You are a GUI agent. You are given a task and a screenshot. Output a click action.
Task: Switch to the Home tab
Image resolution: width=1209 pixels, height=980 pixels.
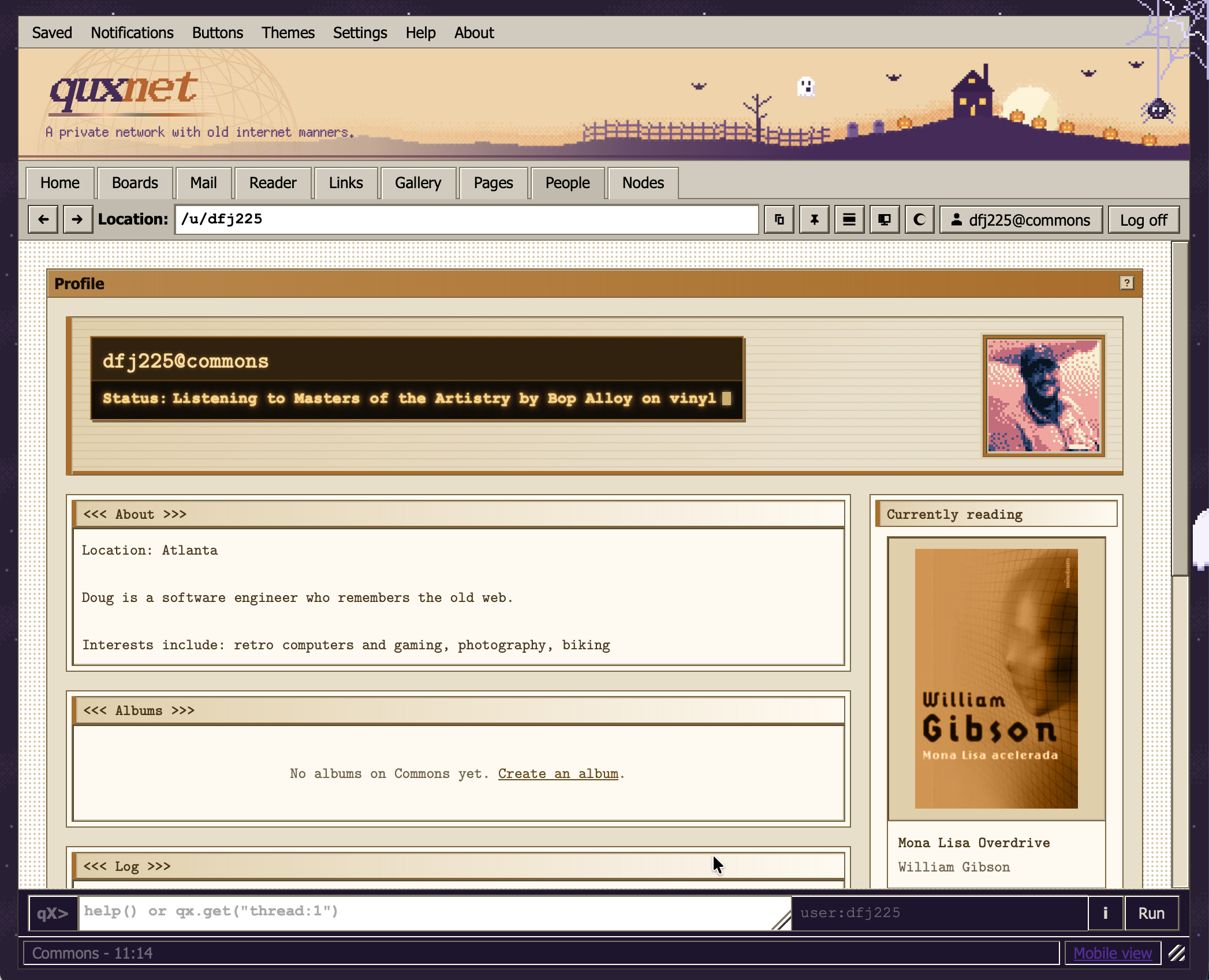pos(60,183)
